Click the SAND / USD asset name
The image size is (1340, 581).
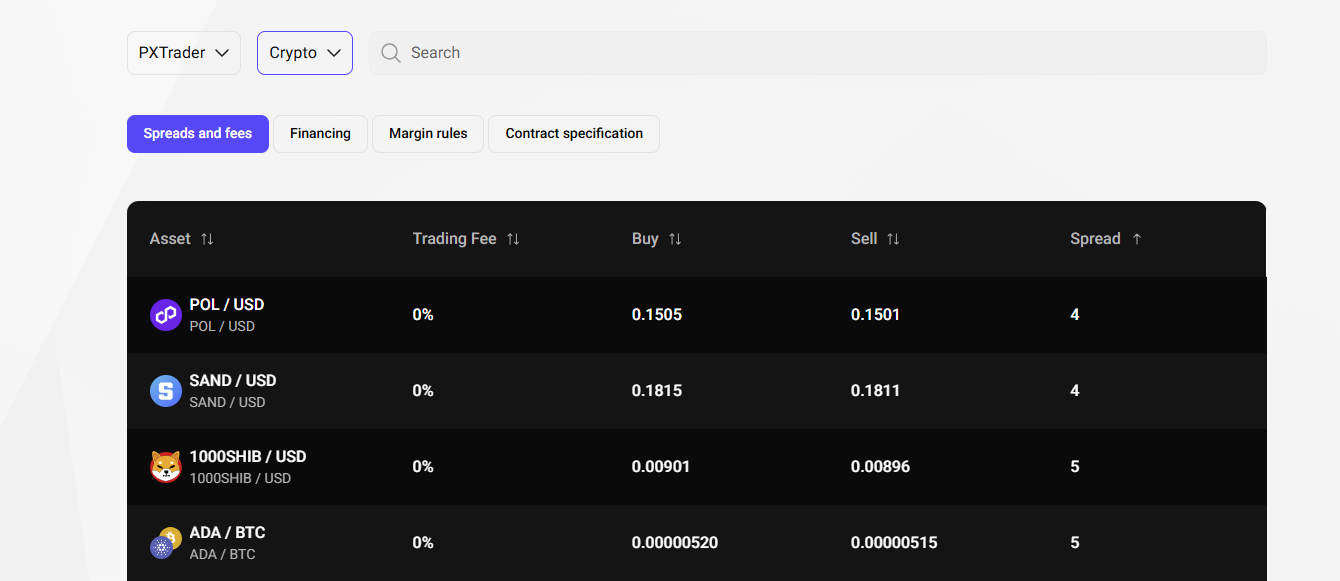(233, 381)
